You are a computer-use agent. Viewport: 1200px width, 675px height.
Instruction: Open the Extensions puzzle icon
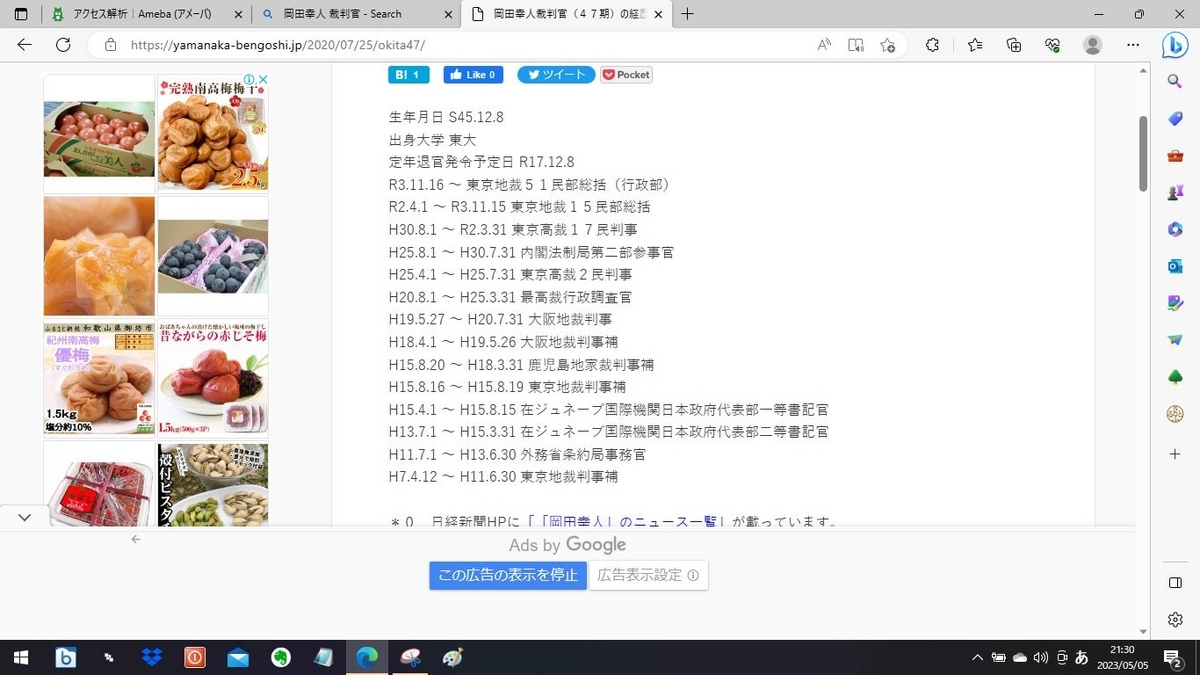[932, 45]
